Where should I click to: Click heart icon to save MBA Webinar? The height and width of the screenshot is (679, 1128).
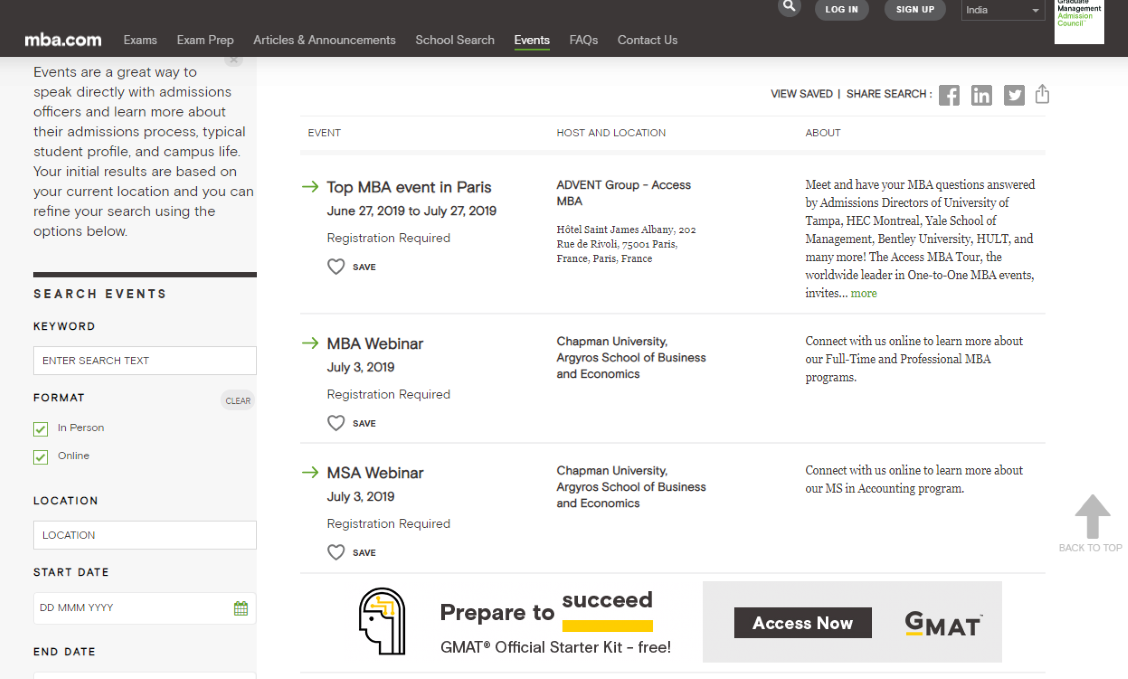click(336, 423)
